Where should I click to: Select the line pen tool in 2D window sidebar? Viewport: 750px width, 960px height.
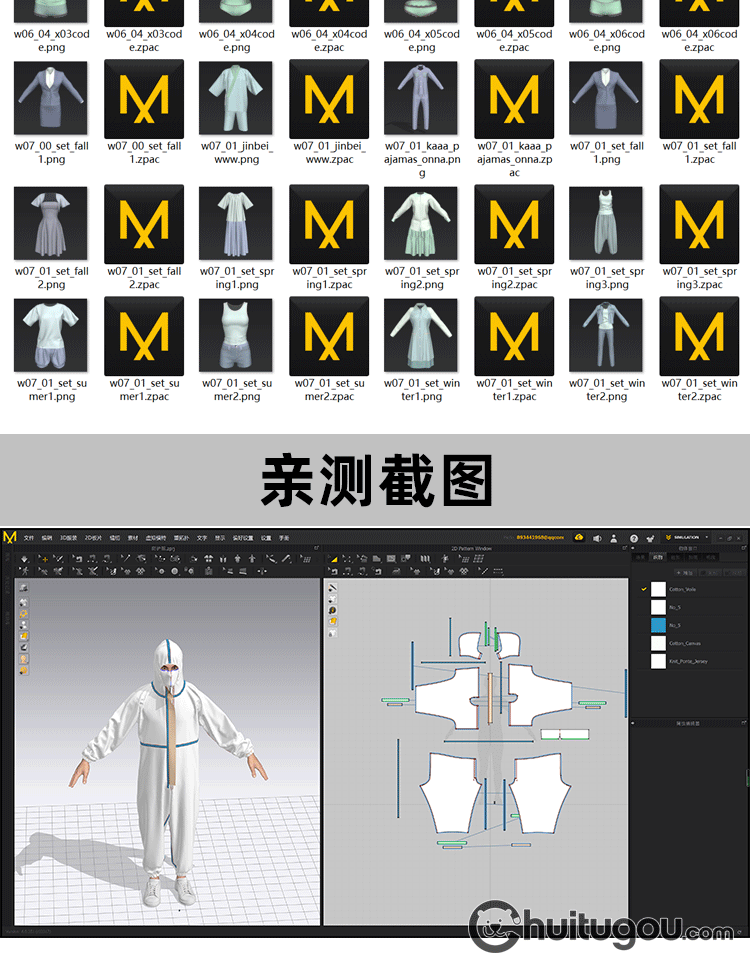332,588
